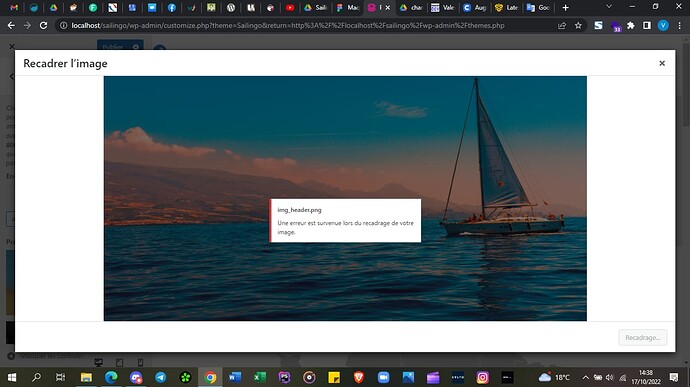Screen dimensions: 690x387
Task: Click the Recadrage button
Action: coord(642,338)
